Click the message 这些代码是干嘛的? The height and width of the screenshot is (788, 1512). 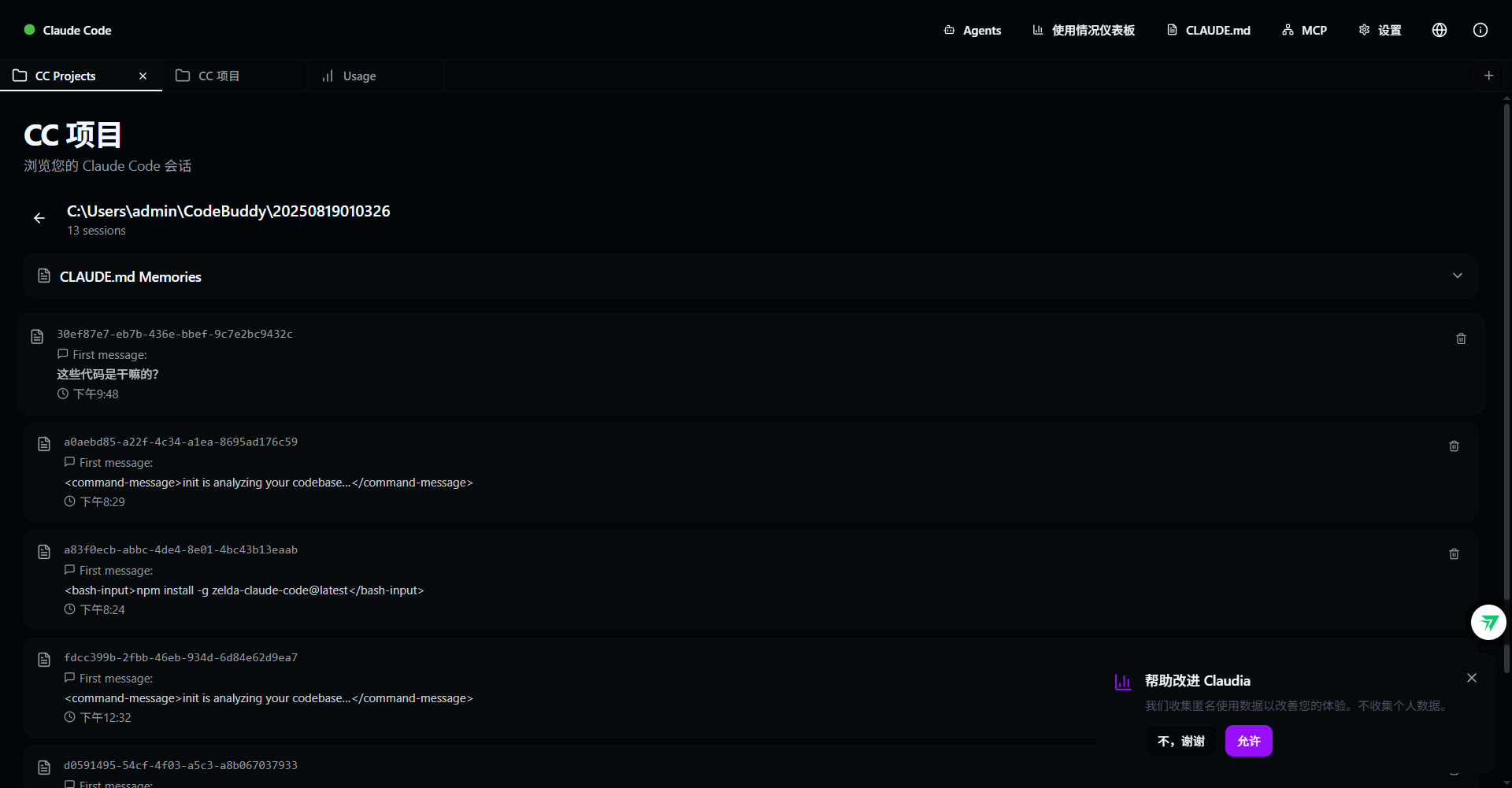point(108,375)
